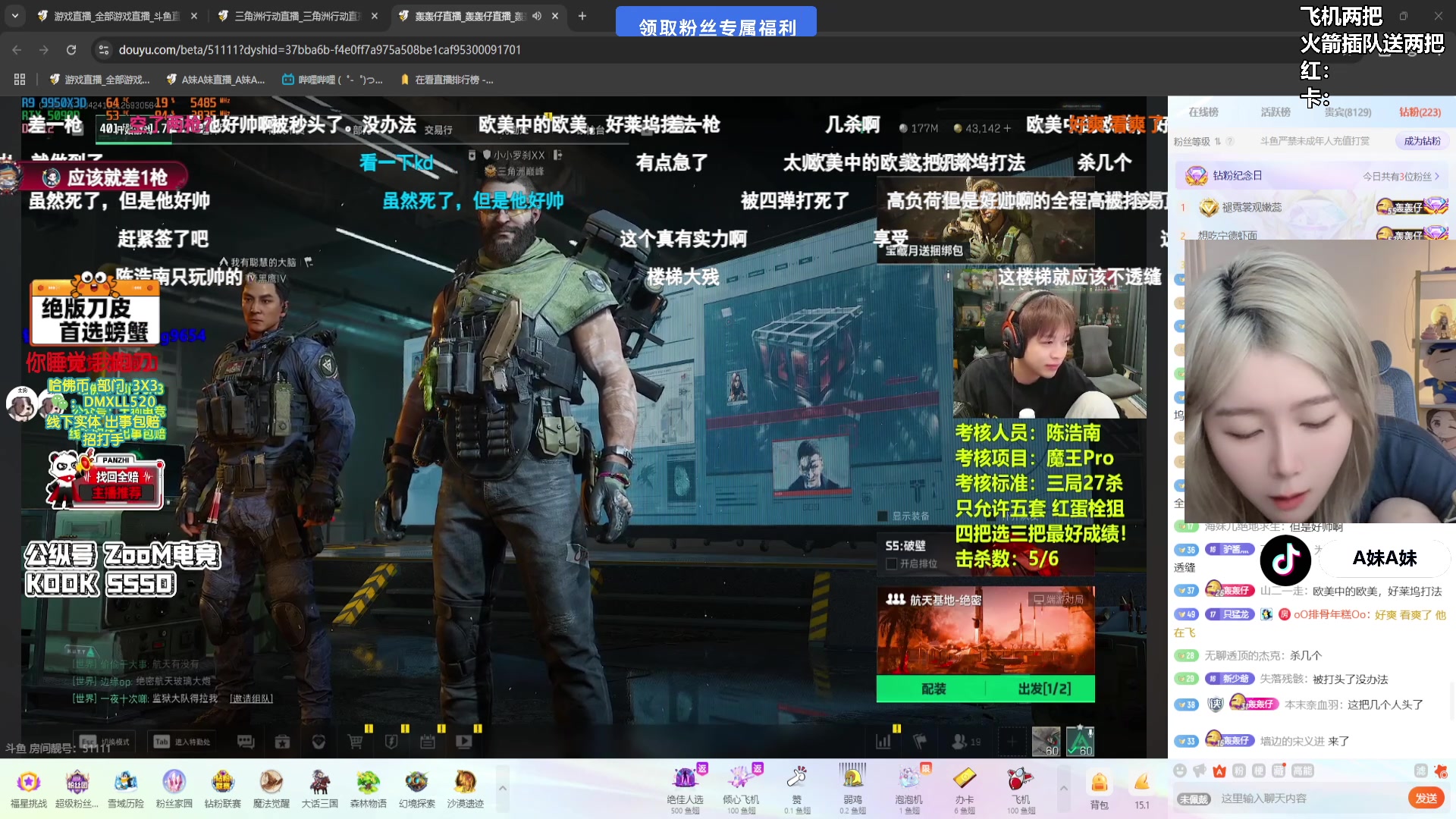
Task: Open the Chrome tab search dropdown
Action: point(15,16)
